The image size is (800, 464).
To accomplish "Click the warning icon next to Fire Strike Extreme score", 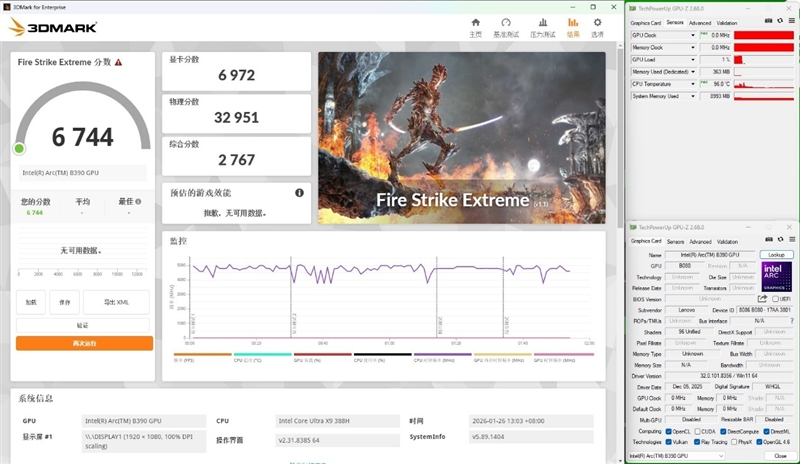I will (119, 62).
